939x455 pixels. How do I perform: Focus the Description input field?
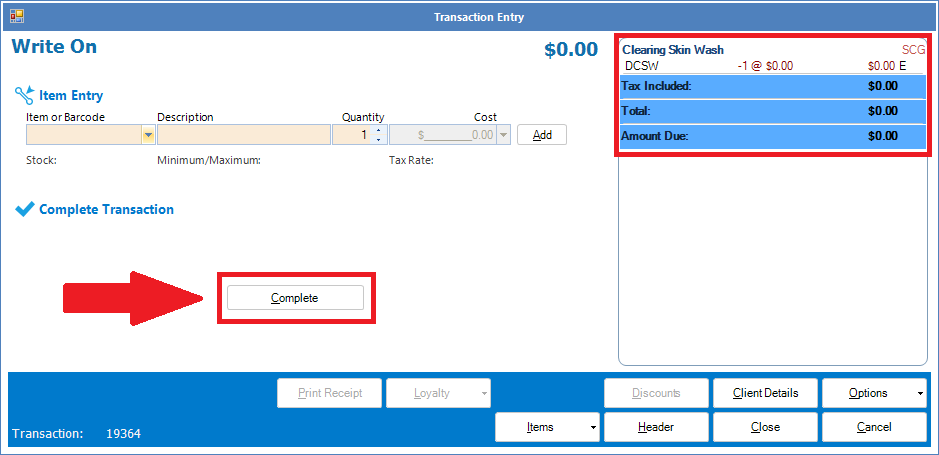243,135
